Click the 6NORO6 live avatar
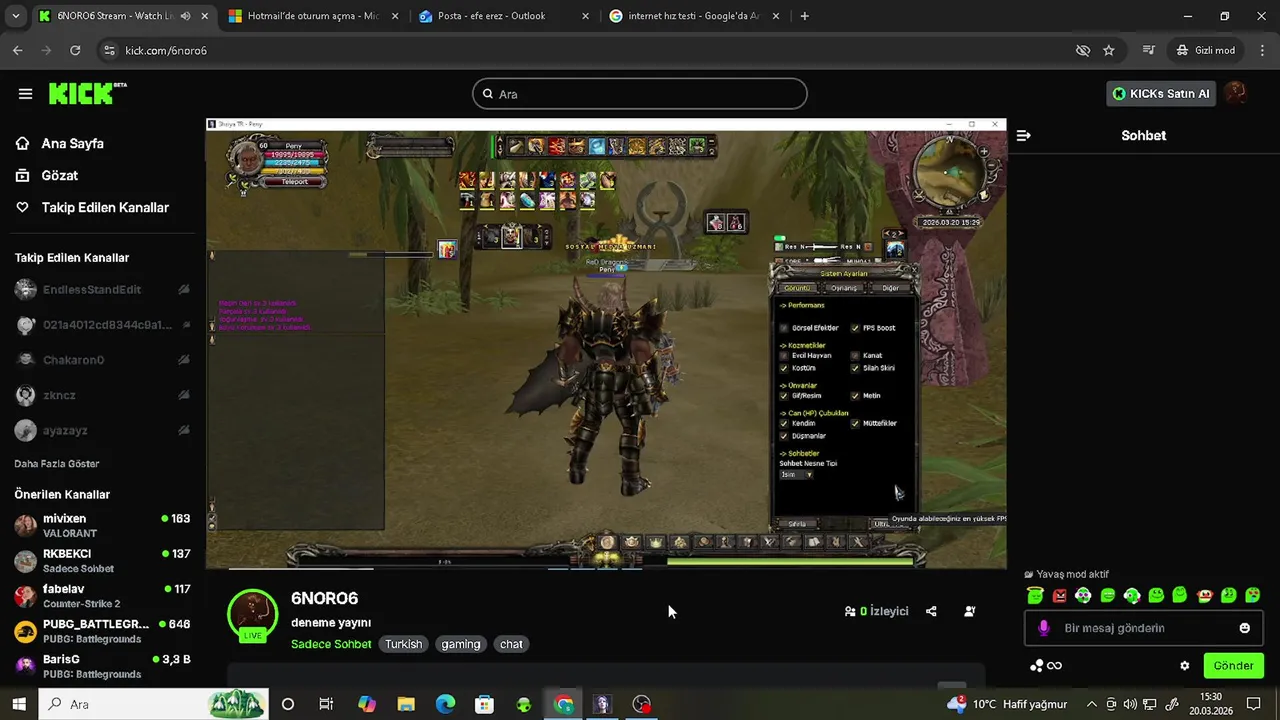 252,614
